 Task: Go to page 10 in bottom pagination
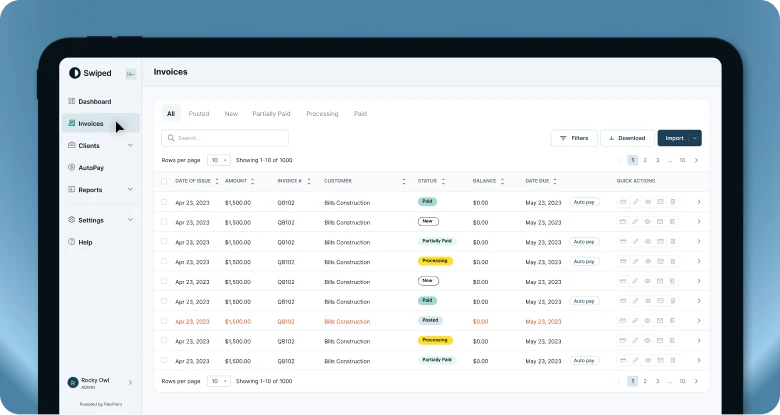click(682, 381)
